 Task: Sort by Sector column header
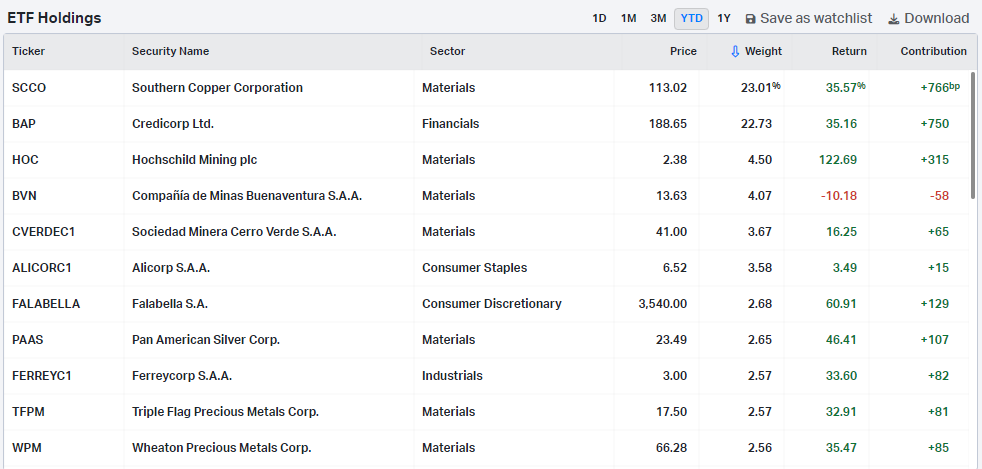tap(447, 51)
